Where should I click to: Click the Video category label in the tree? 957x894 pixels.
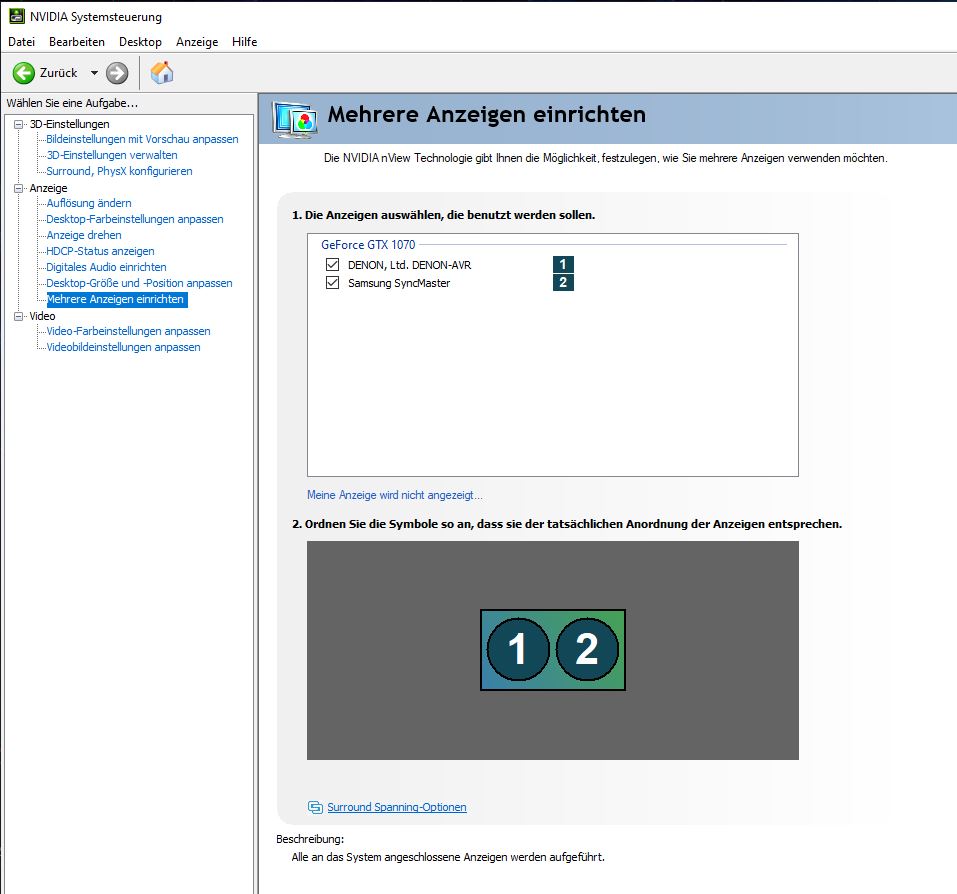[42, 316]
